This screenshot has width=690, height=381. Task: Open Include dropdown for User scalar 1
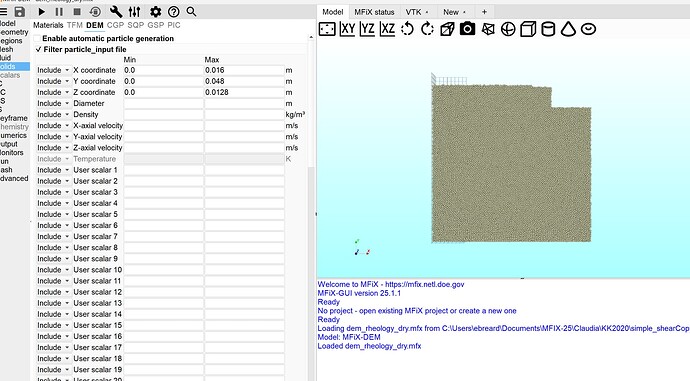53,170
